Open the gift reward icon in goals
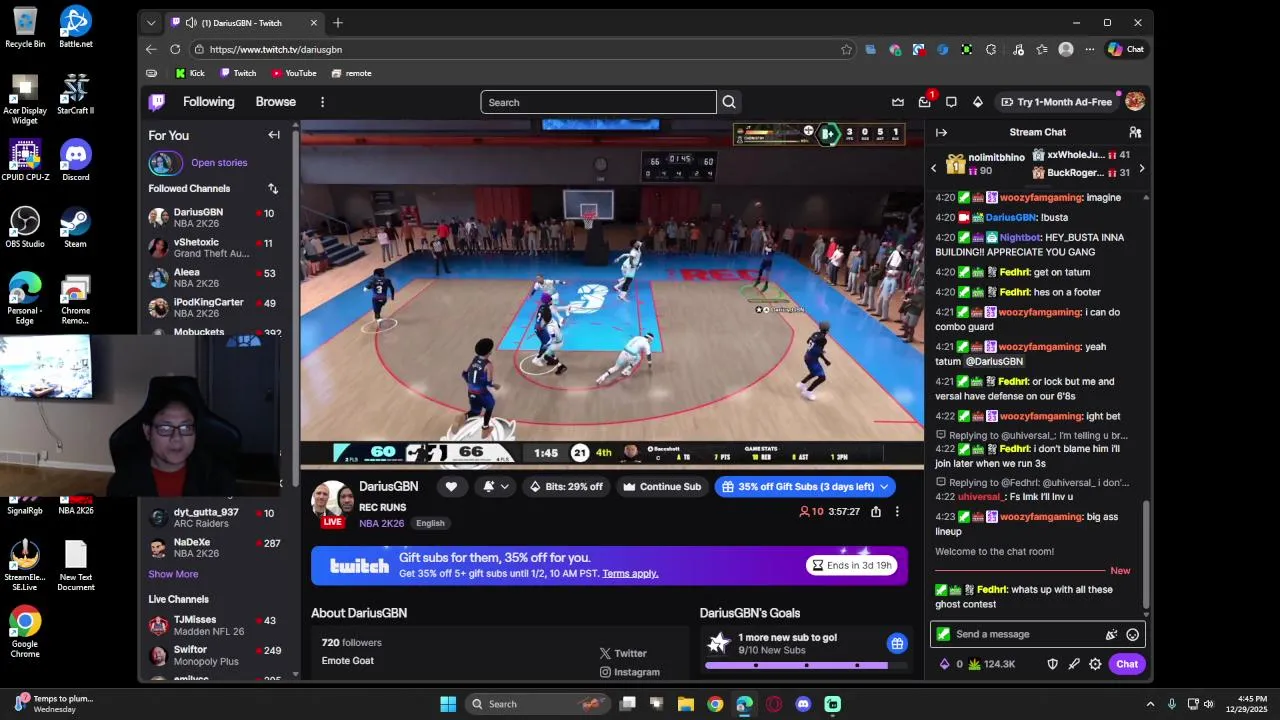1280x720 pixels. 897,643
